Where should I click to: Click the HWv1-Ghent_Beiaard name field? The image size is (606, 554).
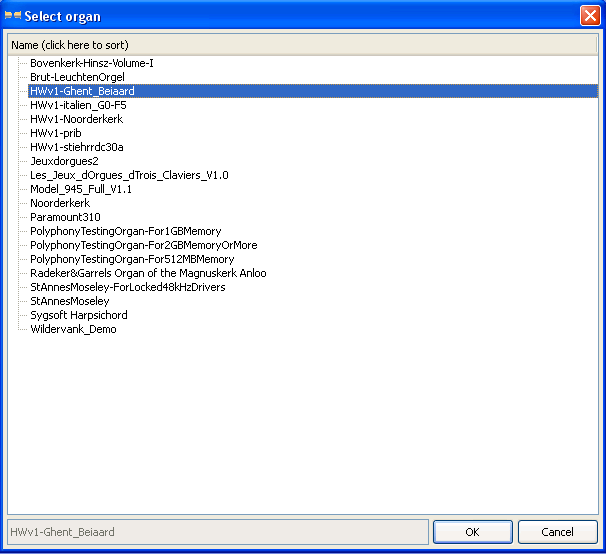click(218, 532)
